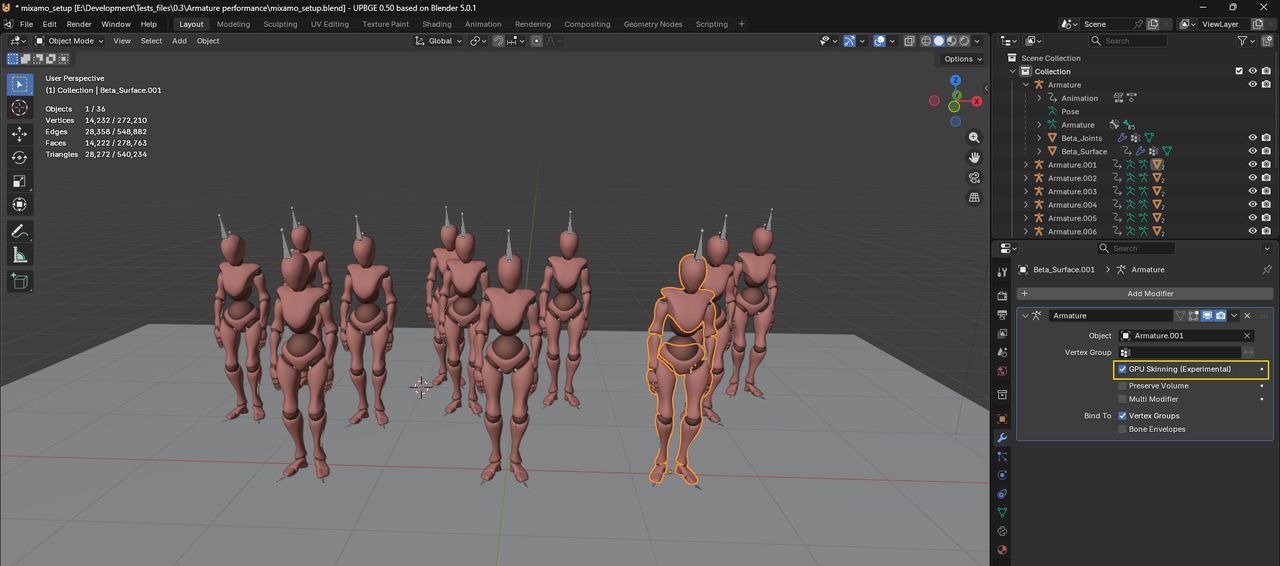Open the viewport Options button
1280x566 pixels.
[x=963, y=59]
